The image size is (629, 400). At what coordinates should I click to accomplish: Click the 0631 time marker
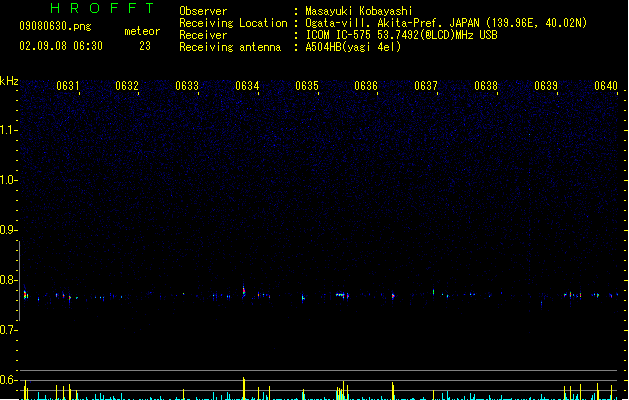point(67,86)
